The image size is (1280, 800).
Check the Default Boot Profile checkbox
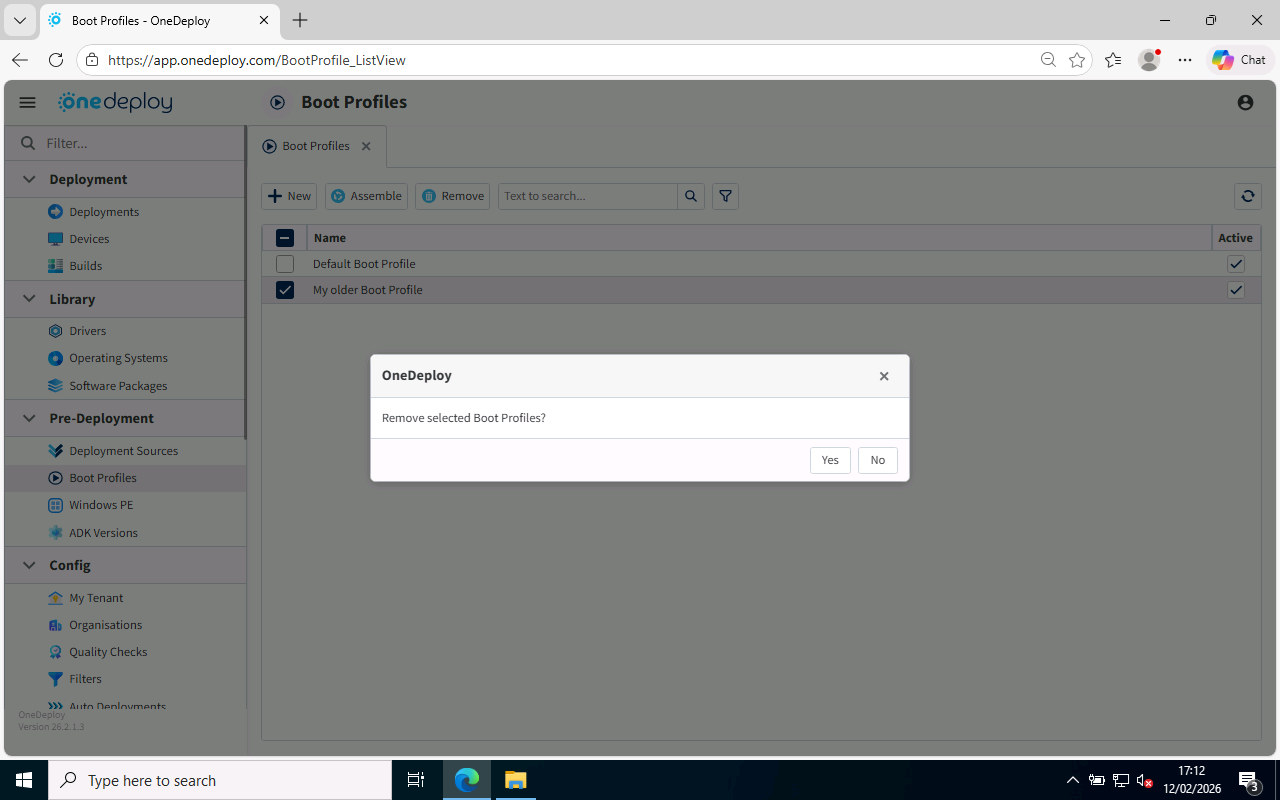coord(285,264)
